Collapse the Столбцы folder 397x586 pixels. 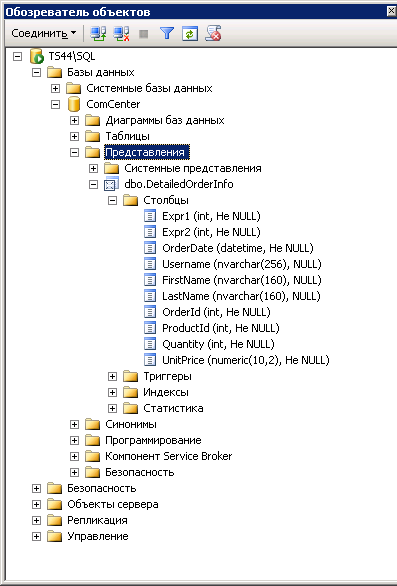(112, 201)
